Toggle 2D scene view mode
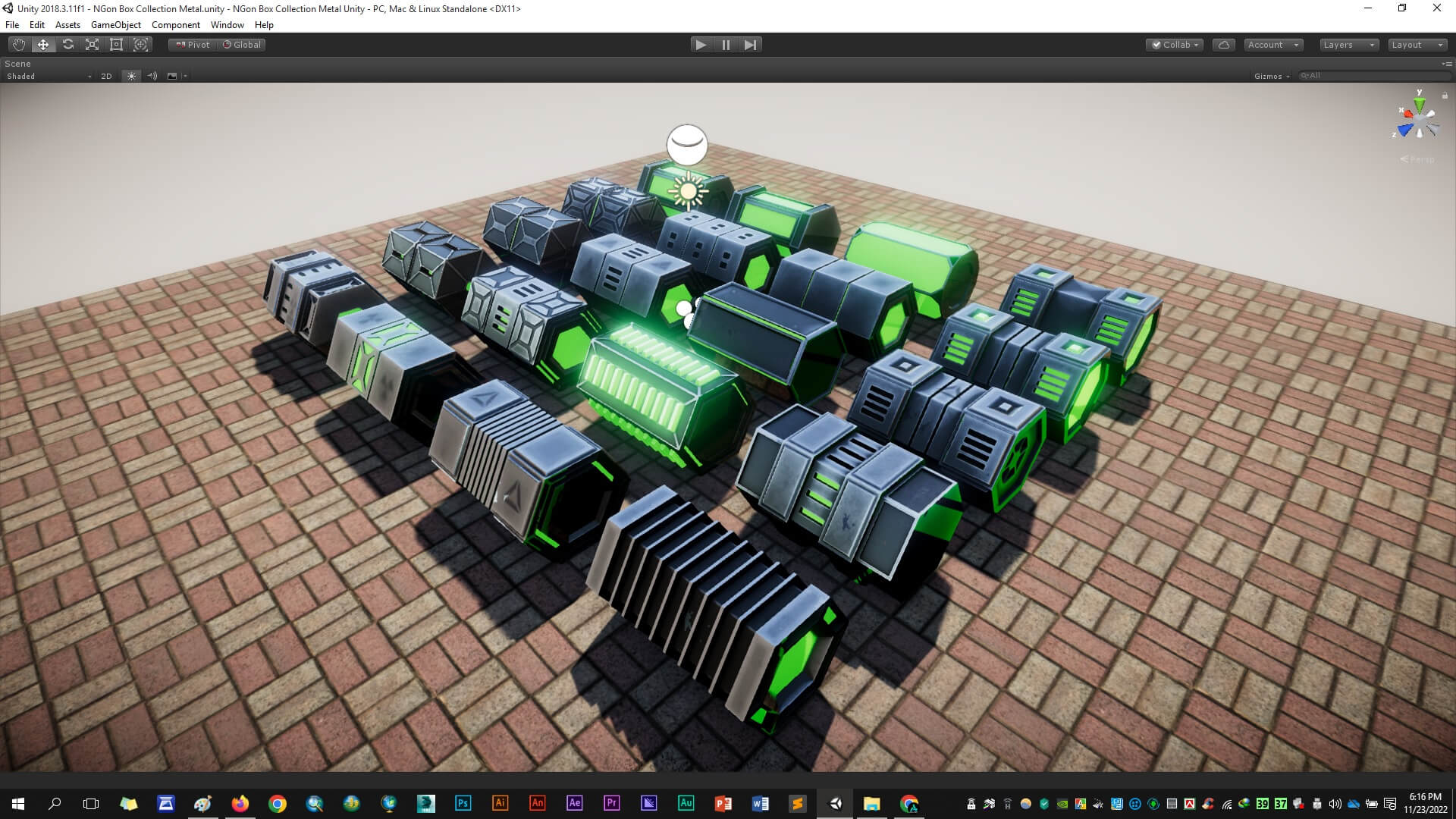The height and width of the screenshot is (819, 1456). 106,76
